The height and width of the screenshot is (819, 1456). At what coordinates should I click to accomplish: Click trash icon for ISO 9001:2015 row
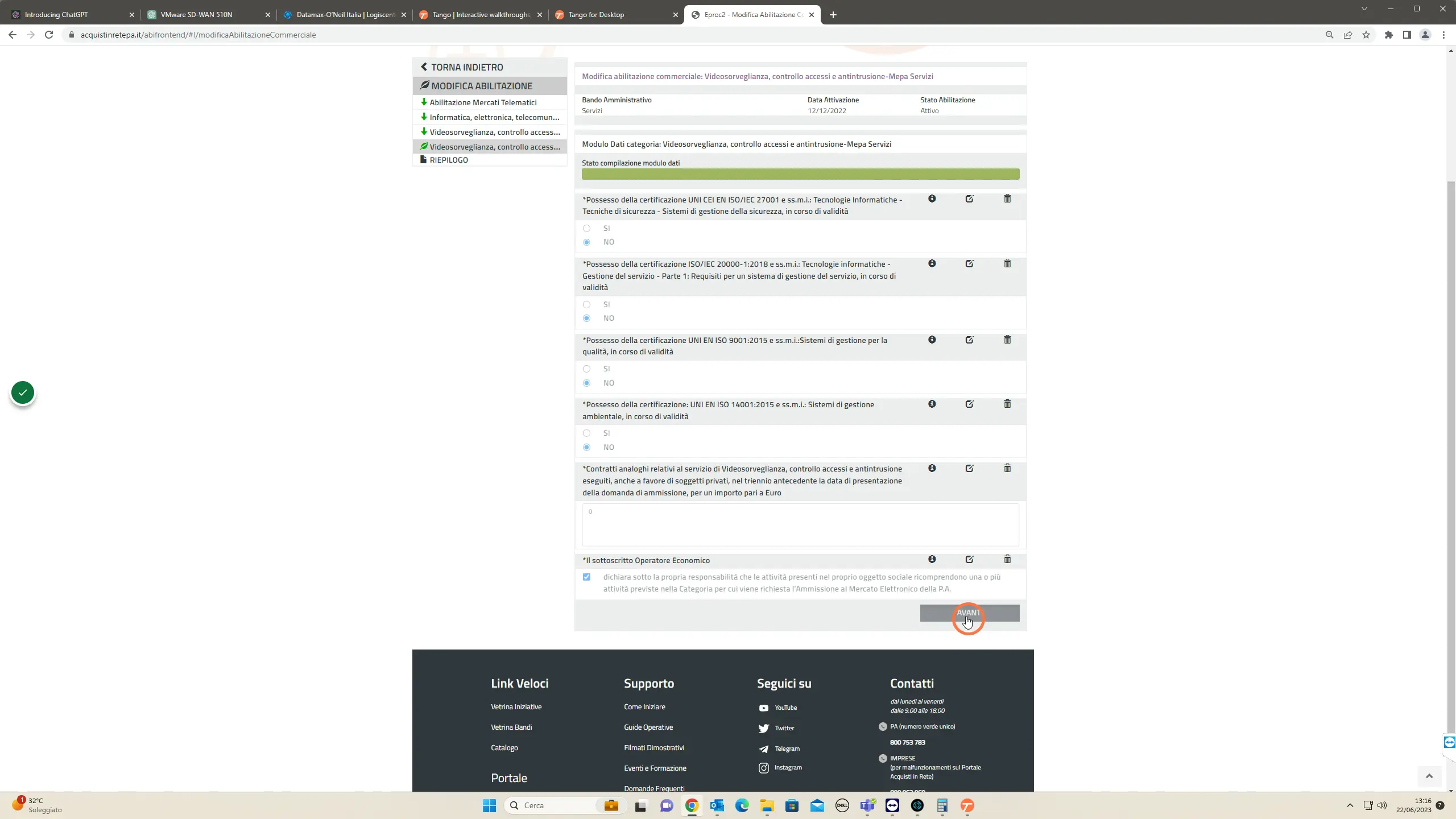(1007, 340)
